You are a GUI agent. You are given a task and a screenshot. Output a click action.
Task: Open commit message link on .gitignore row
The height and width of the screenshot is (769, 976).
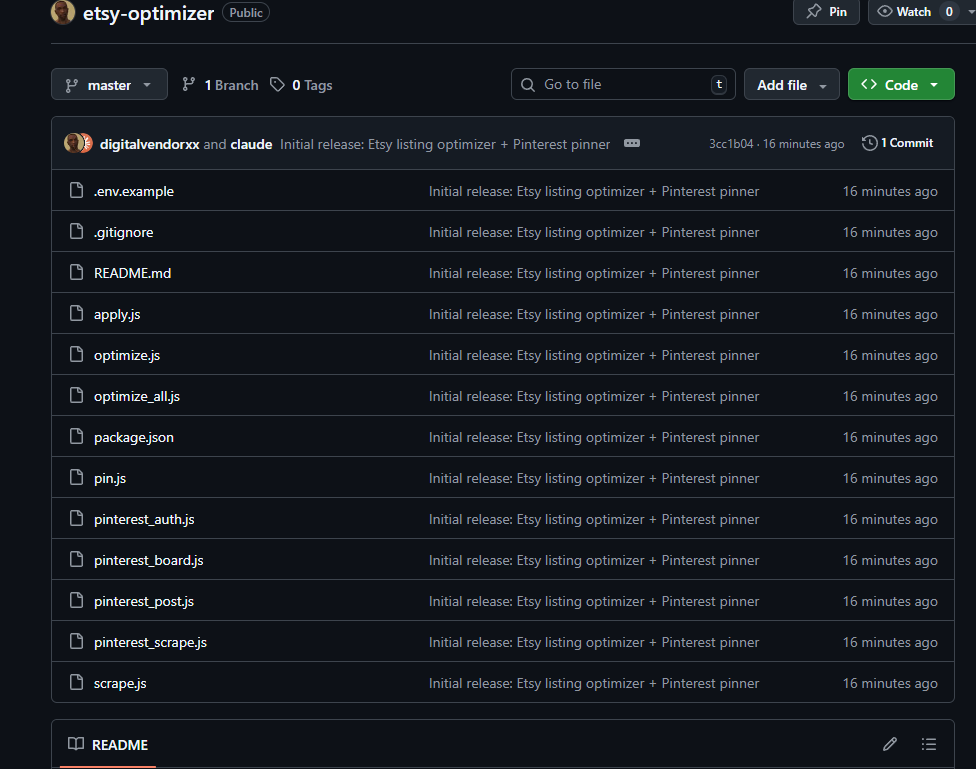click(x=594, y=232)
